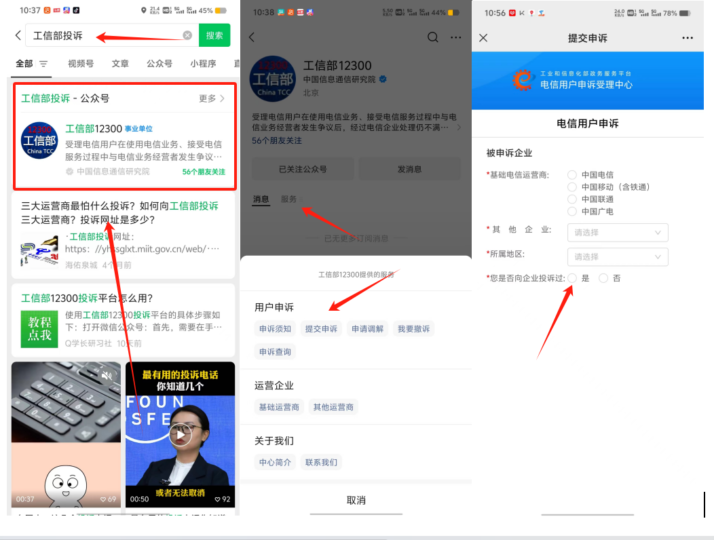The image size is (714, 540).
Task: Switch to the 小程序 tab
Action: (204, 63)
